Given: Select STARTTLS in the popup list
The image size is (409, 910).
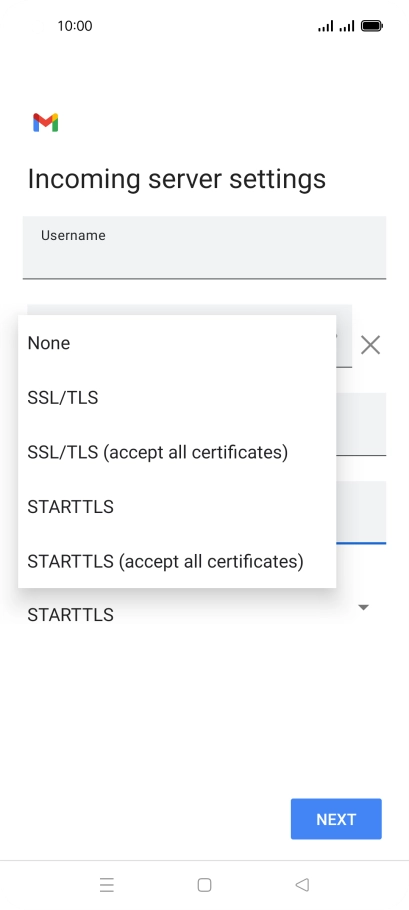Looking at the screenshot, I should (x=177, y=507).
